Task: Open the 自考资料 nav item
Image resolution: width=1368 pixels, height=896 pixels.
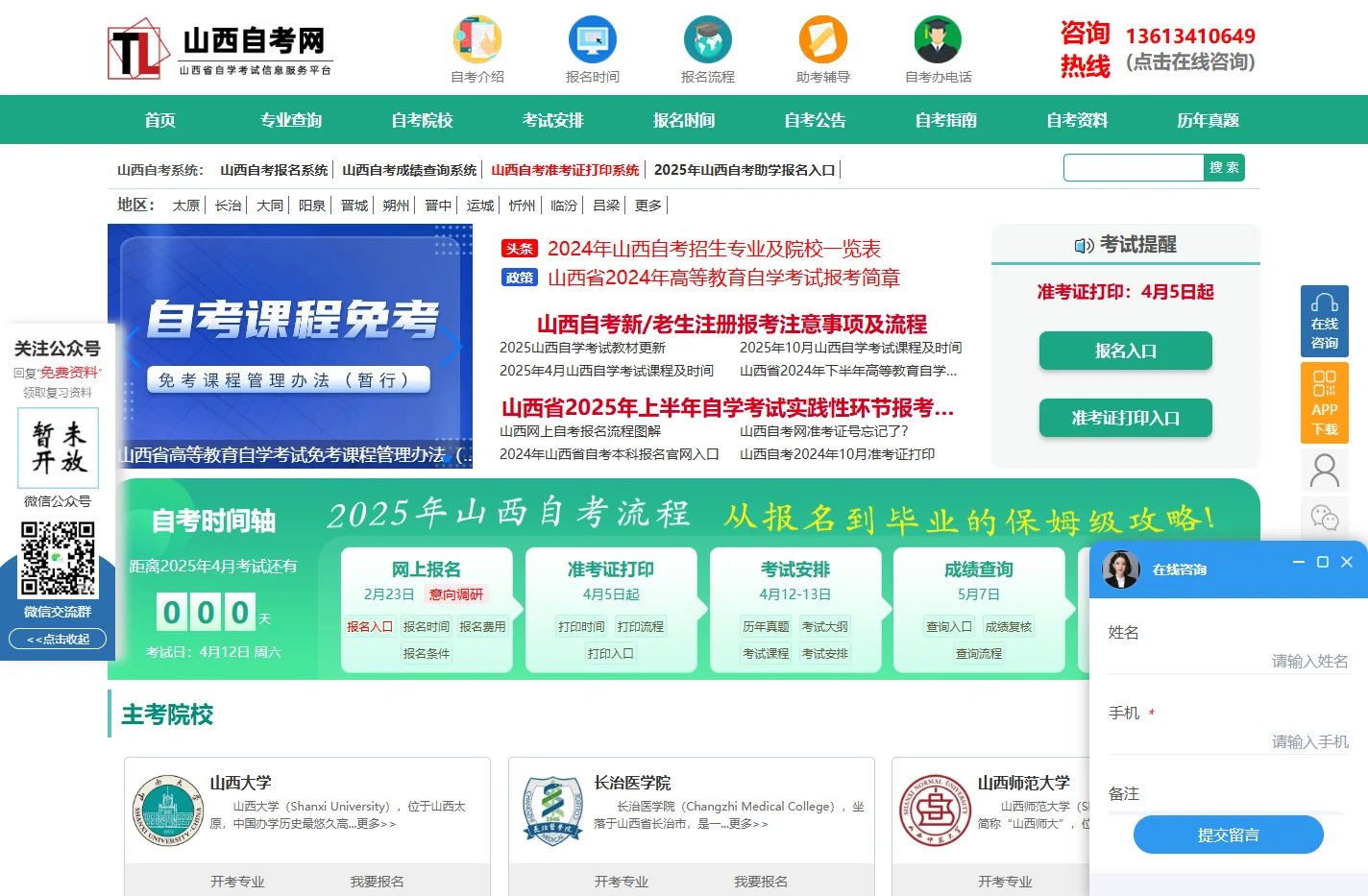Action: [x=1077, y=120]
